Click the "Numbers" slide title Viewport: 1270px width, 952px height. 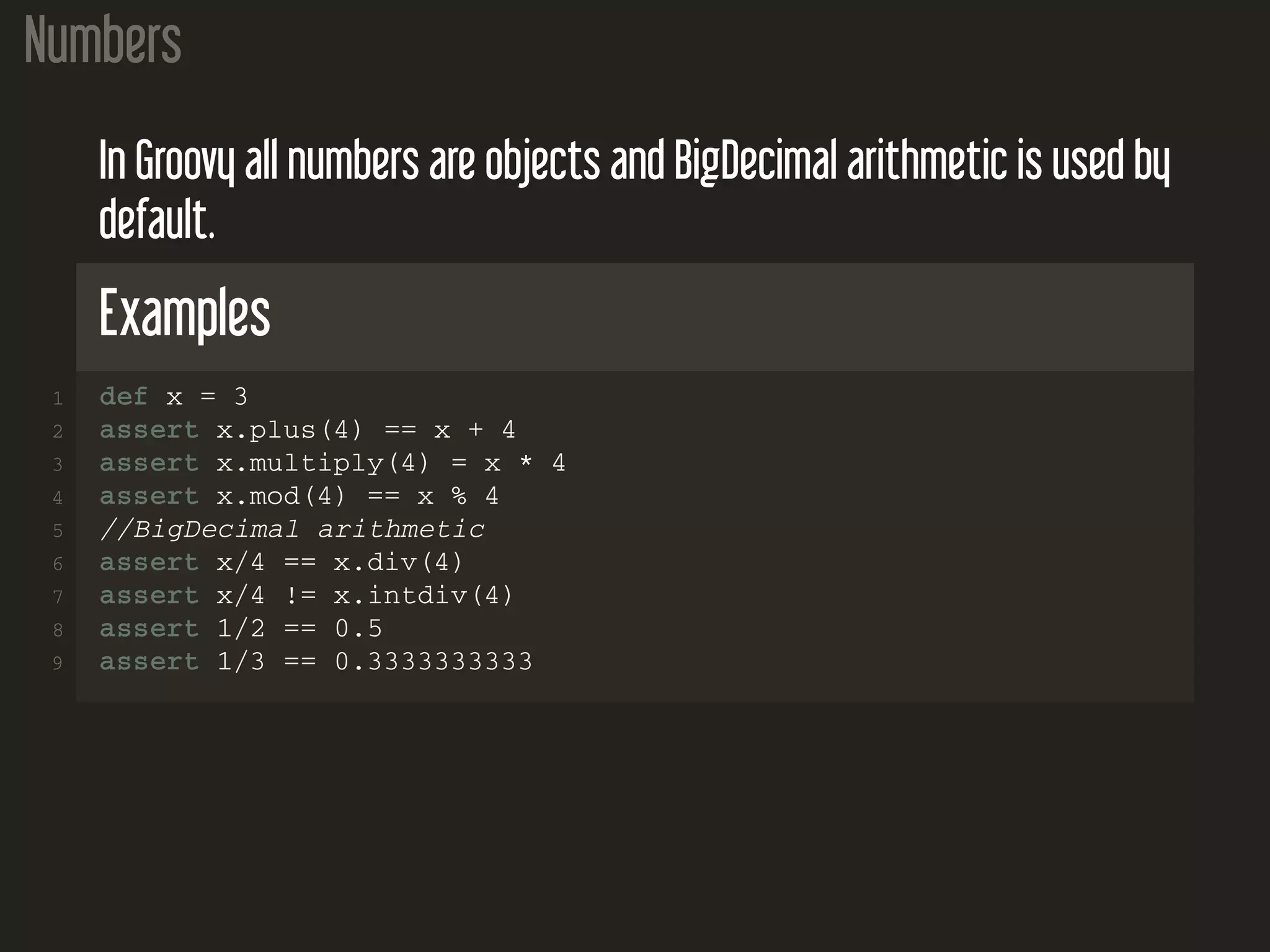tap(103, 40)
